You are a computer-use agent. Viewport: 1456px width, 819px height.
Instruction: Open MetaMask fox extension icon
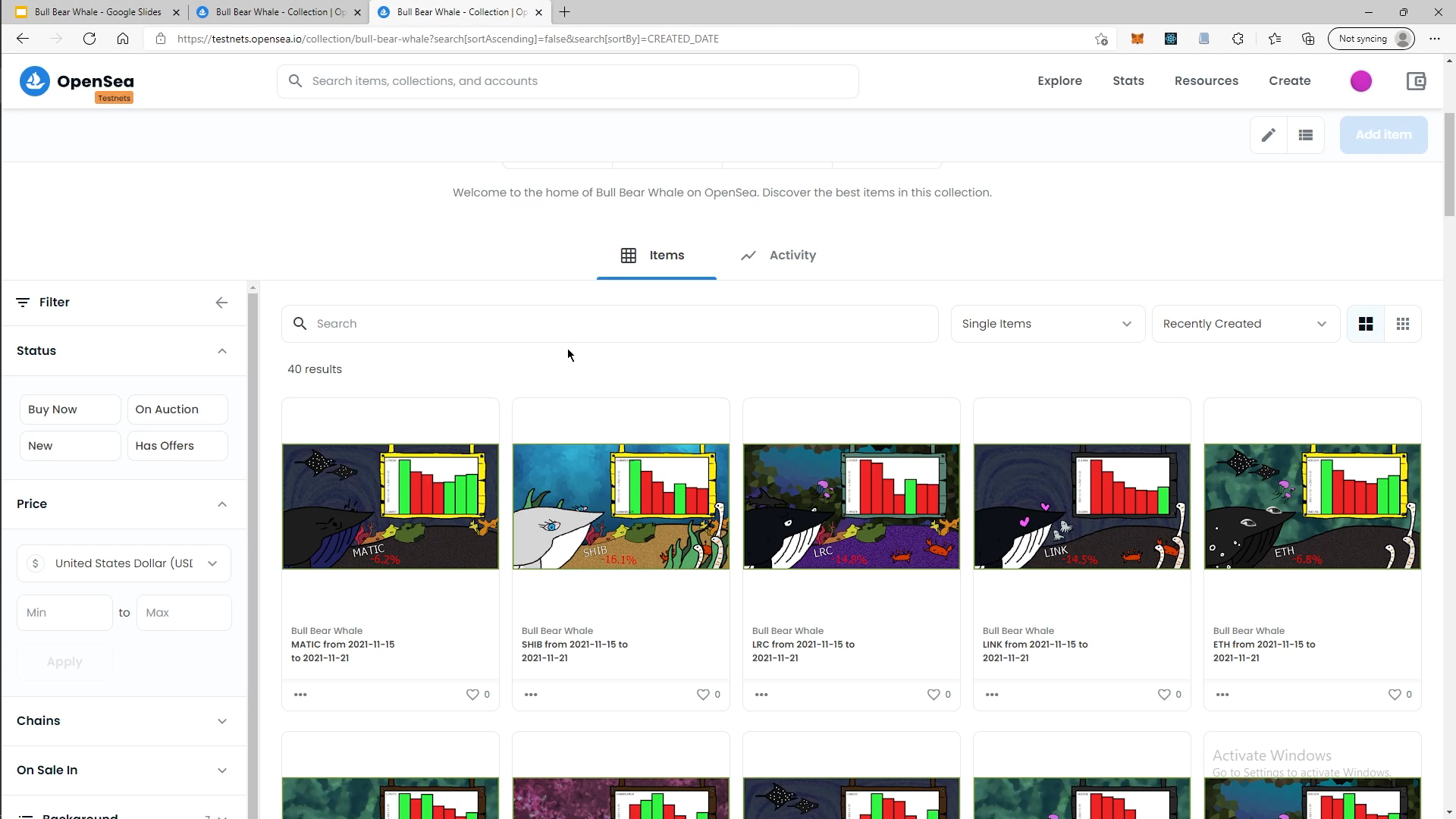coord(1137,39)
